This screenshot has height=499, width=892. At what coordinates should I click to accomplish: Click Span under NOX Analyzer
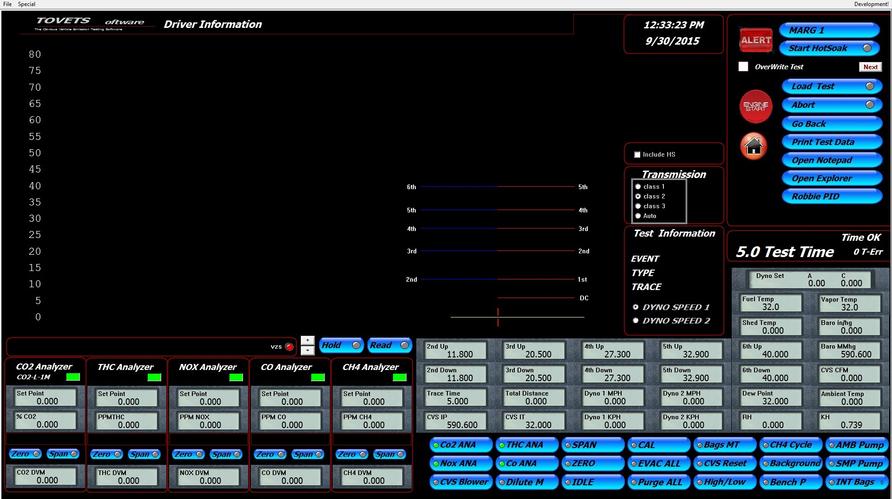tap(226, 454)
